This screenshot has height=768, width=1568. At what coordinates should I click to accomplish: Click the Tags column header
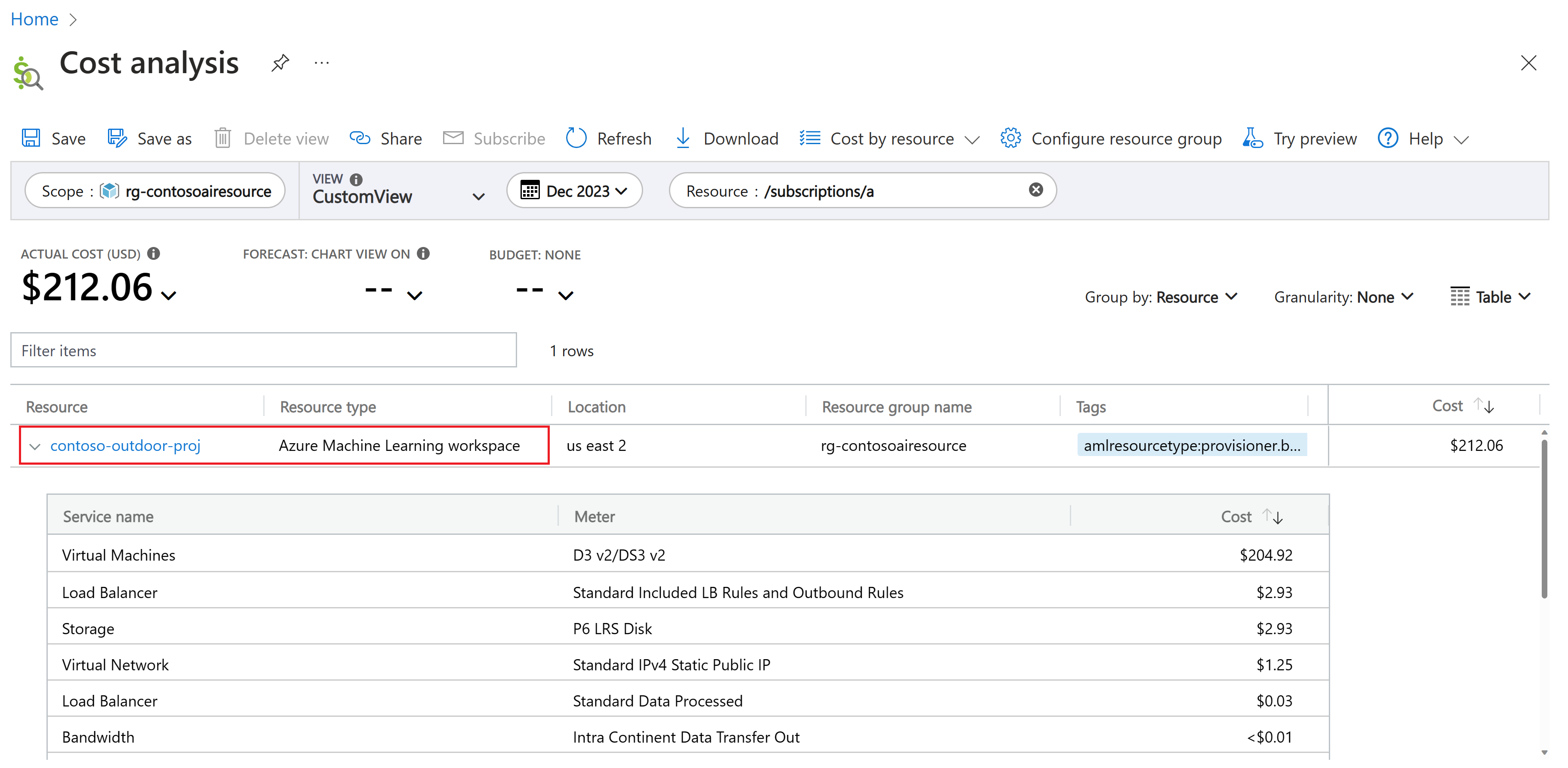pos(1091,406)
